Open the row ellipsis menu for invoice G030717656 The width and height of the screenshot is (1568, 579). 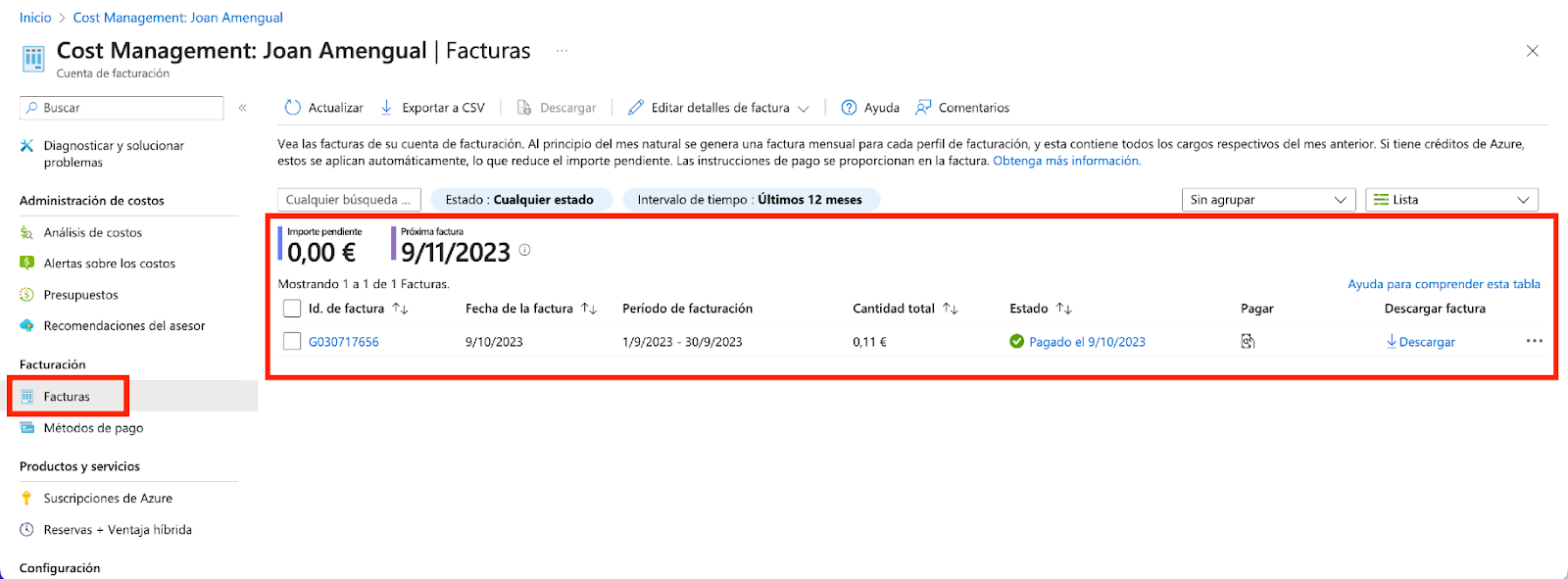[1534, 341]
